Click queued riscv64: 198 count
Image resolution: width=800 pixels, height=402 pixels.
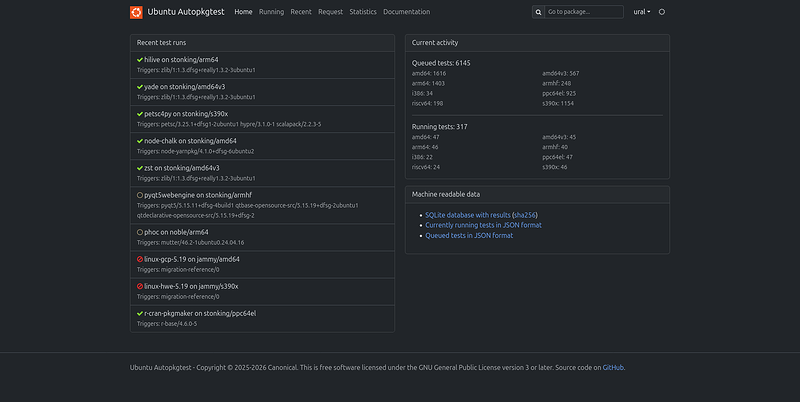point(428,104)
